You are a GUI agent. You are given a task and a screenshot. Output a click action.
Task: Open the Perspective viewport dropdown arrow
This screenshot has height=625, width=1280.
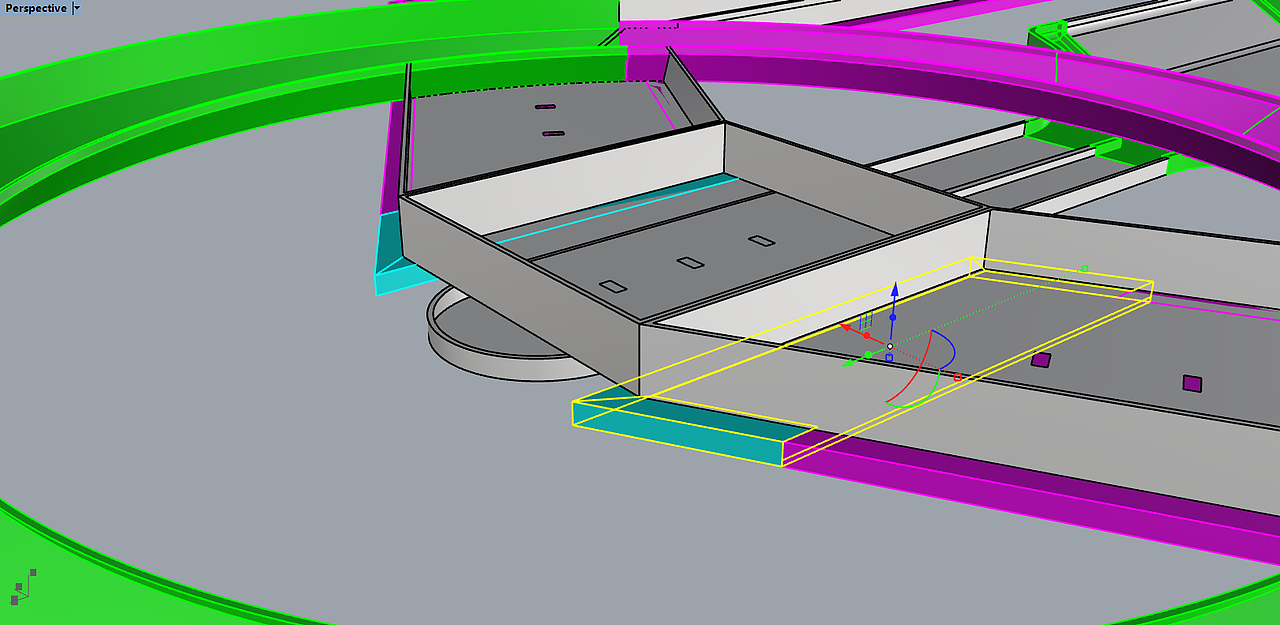click(78, 8)
